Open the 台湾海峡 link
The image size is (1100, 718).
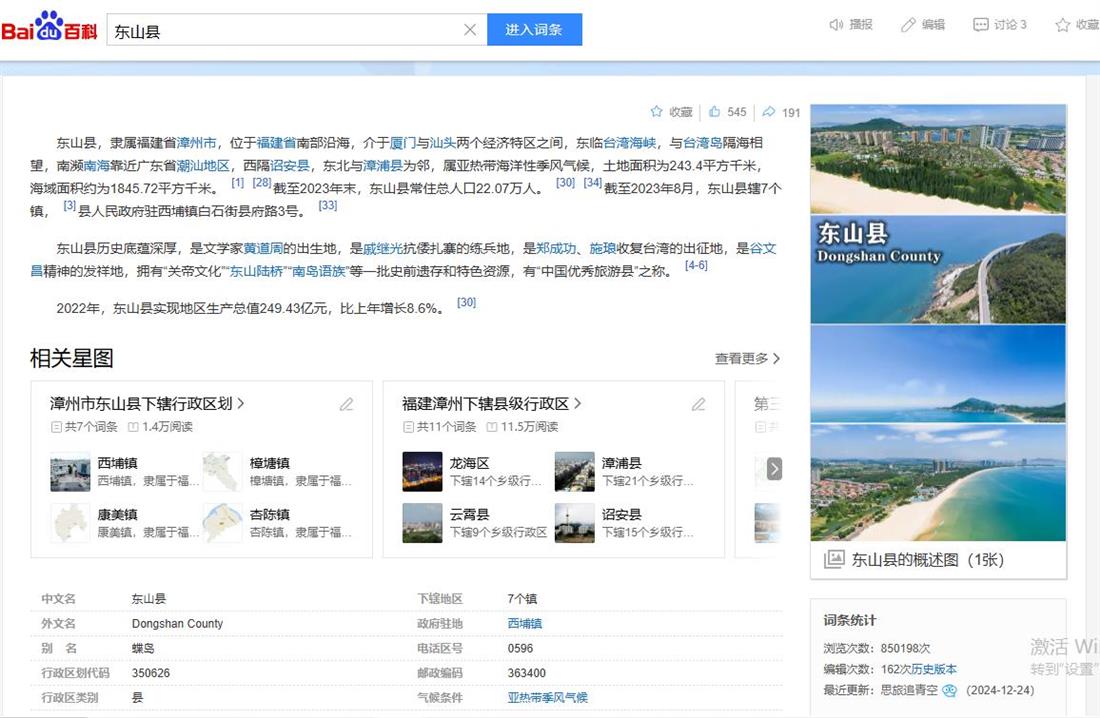(x=630, y=143)
